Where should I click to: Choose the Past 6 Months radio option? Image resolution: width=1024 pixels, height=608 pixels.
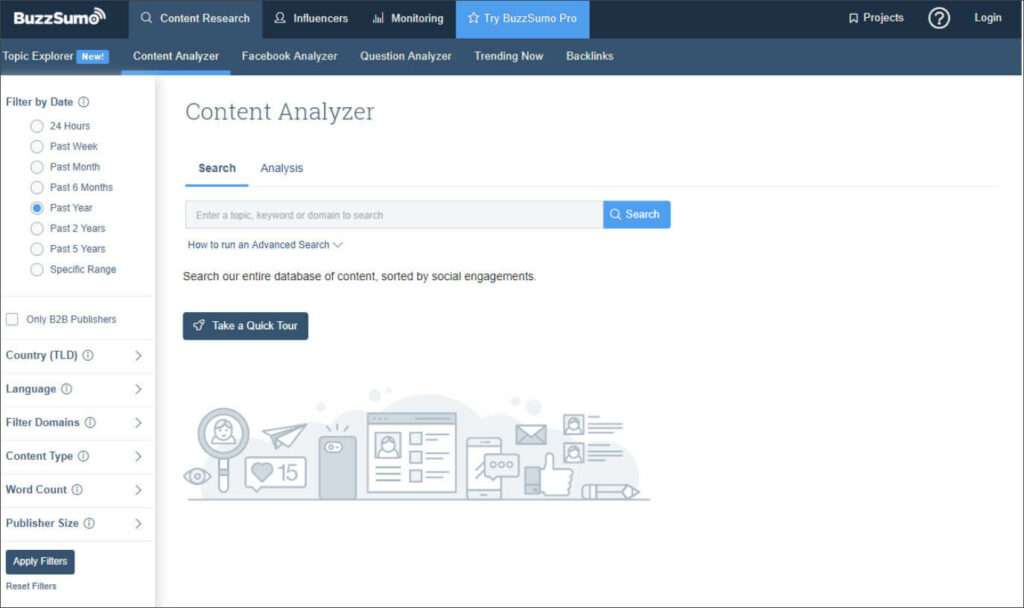pos(37,187)
